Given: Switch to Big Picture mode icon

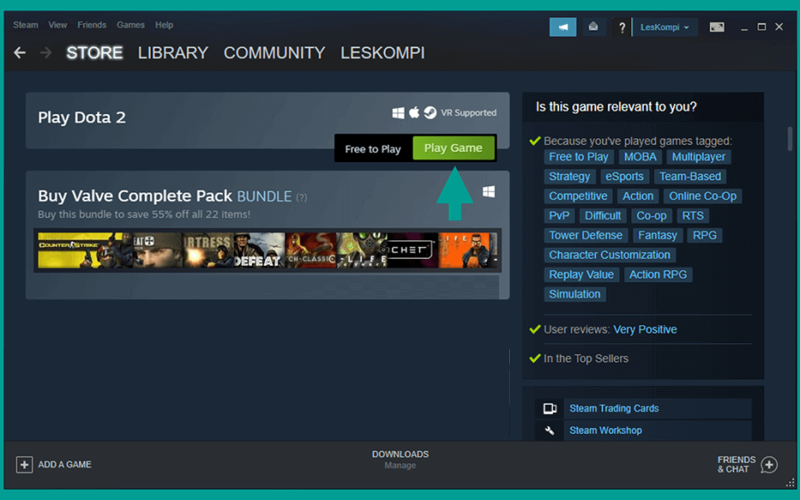Looking at the screenshot, I should coord(717,27).
